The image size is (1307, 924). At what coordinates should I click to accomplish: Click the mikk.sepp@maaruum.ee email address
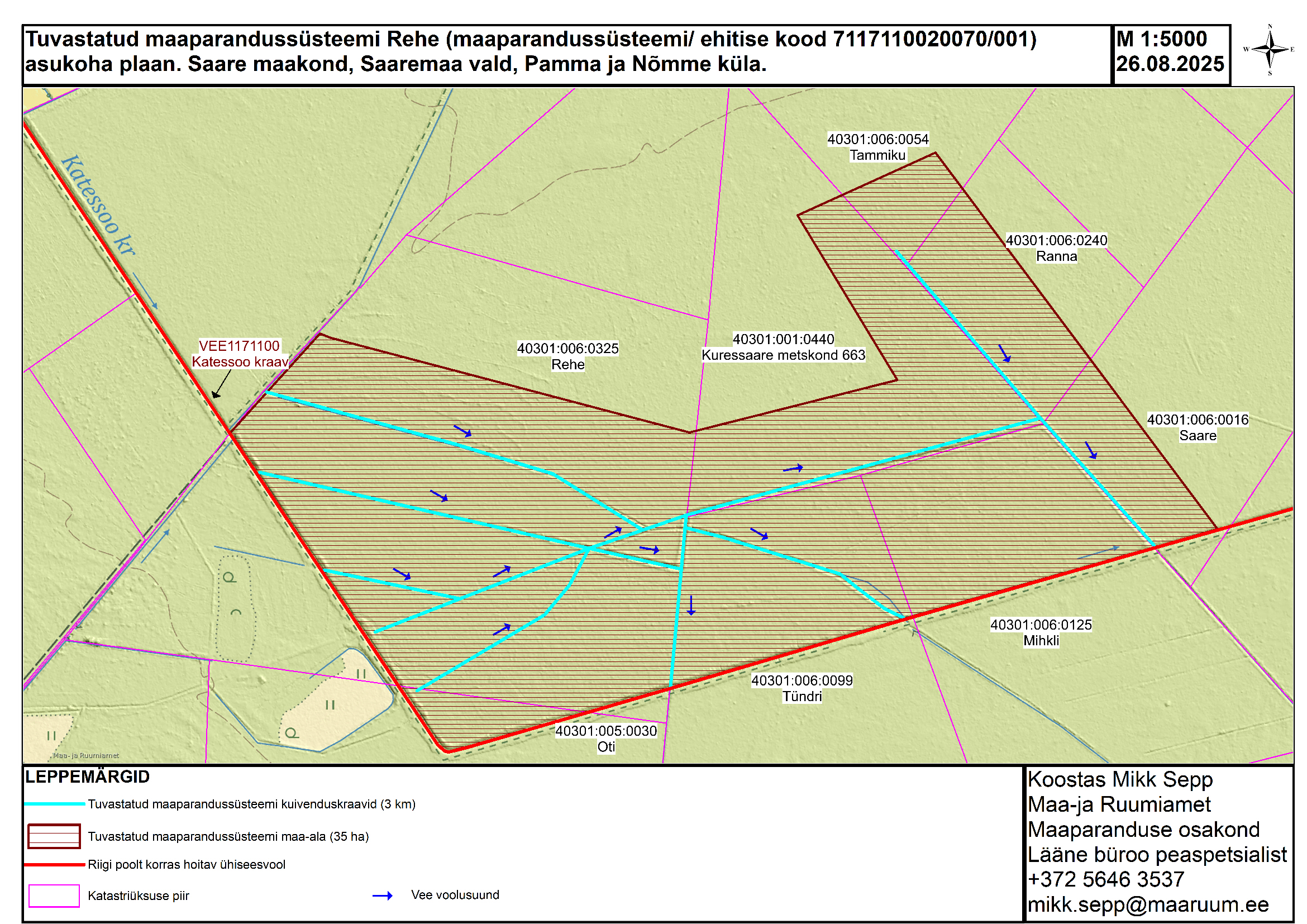(1148, 904)
